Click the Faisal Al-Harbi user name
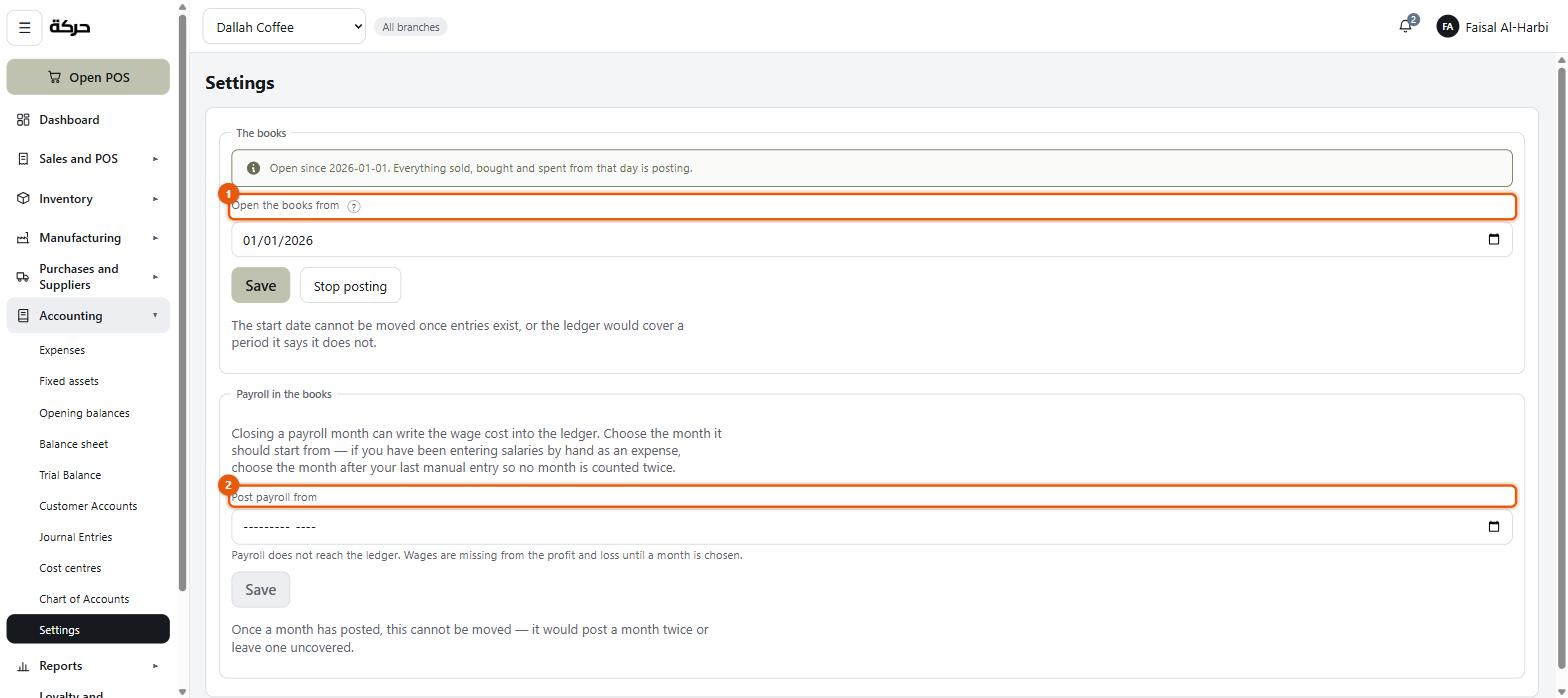Viewport: 1568px width, 698px height. [x=1506, y=27]
